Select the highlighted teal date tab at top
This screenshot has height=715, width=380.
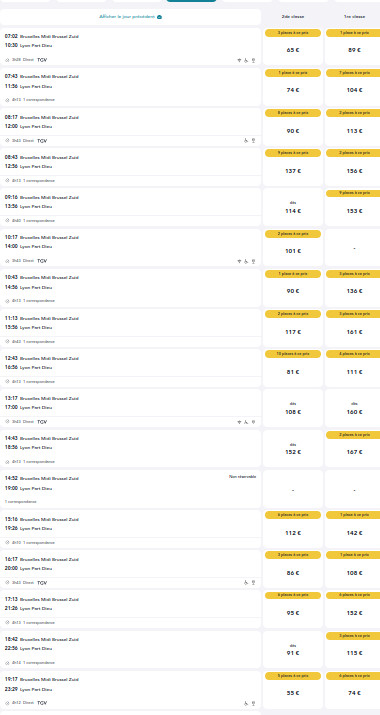191,1
